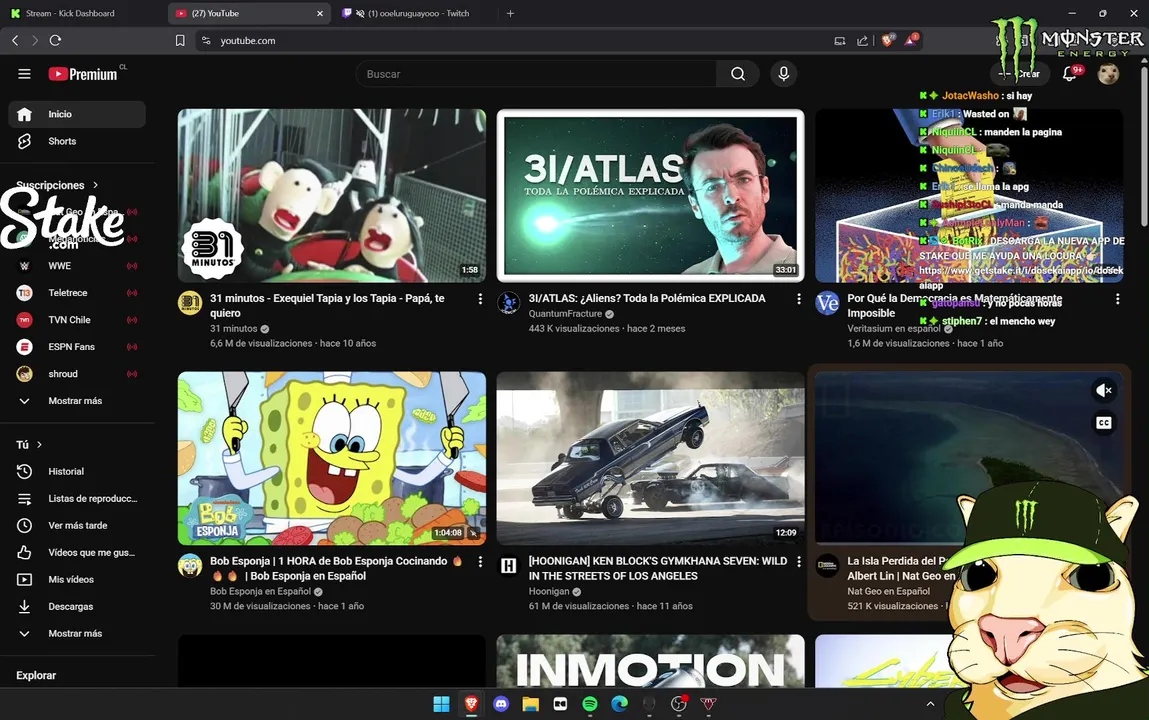Open more options for 31 minutos video
The width and height of the screenshot is (1149, 720).
[x=480, y=299]
